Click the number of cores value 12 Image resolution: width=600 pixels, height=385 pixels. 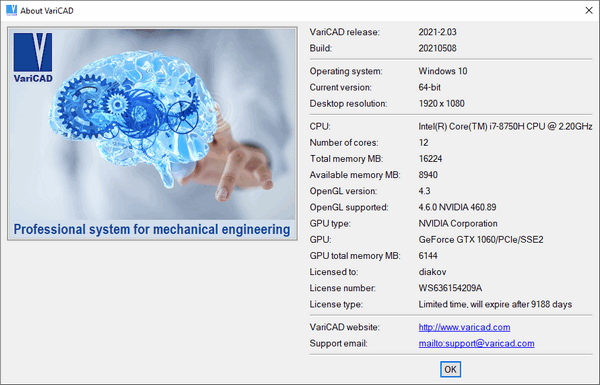(423, 142)
